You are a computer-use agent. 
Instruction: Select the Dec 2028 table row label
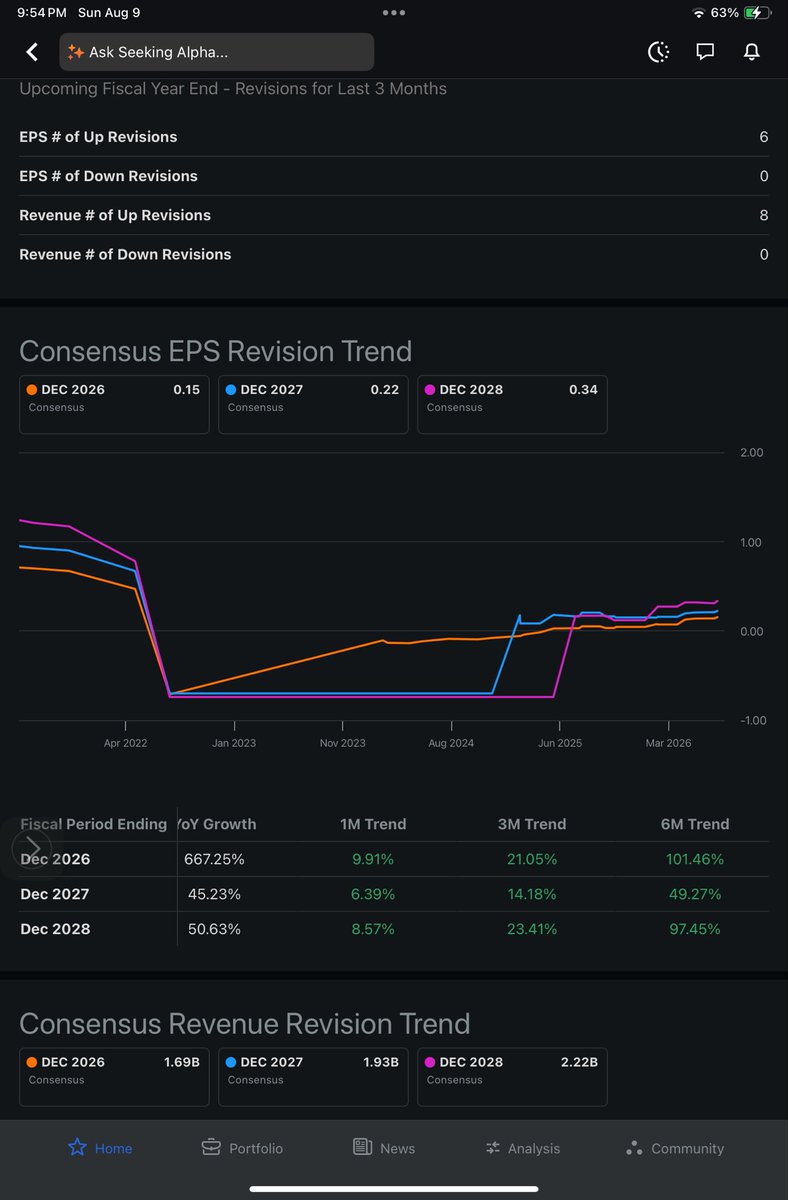tap(55, 929)
